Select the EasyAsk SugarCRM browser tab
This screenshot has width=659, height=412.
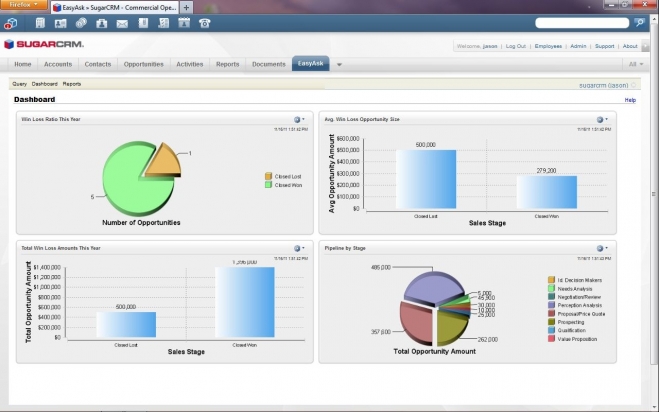115,7
